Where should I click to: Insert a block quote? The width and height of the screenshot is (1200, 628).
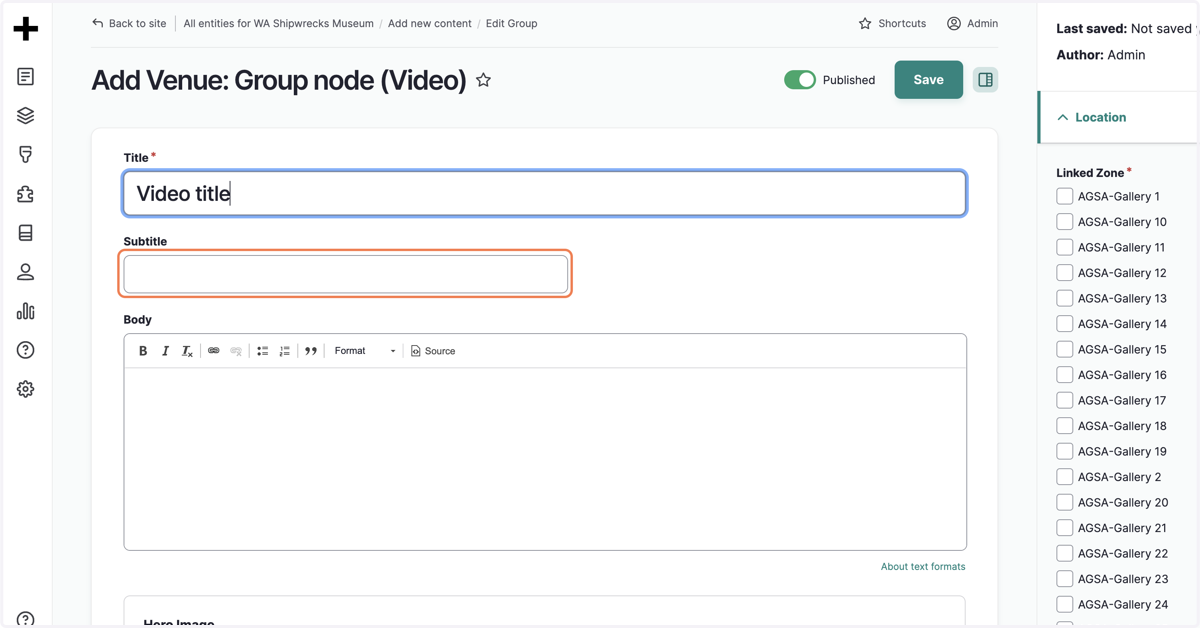(x=311, y=351)
